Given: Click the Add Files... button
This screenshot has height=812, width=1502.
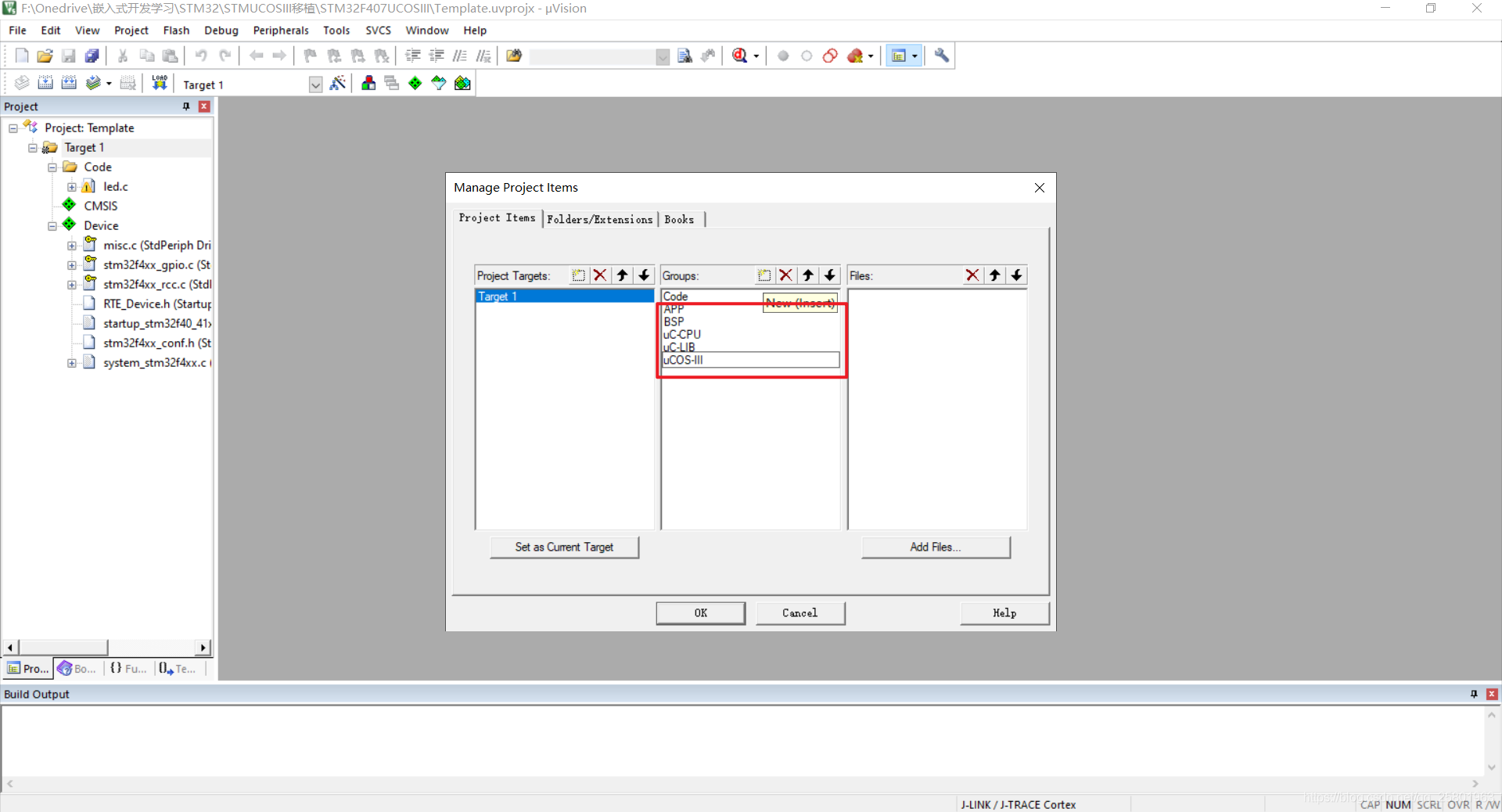Looking at the screenshot, I should point(936,548).
